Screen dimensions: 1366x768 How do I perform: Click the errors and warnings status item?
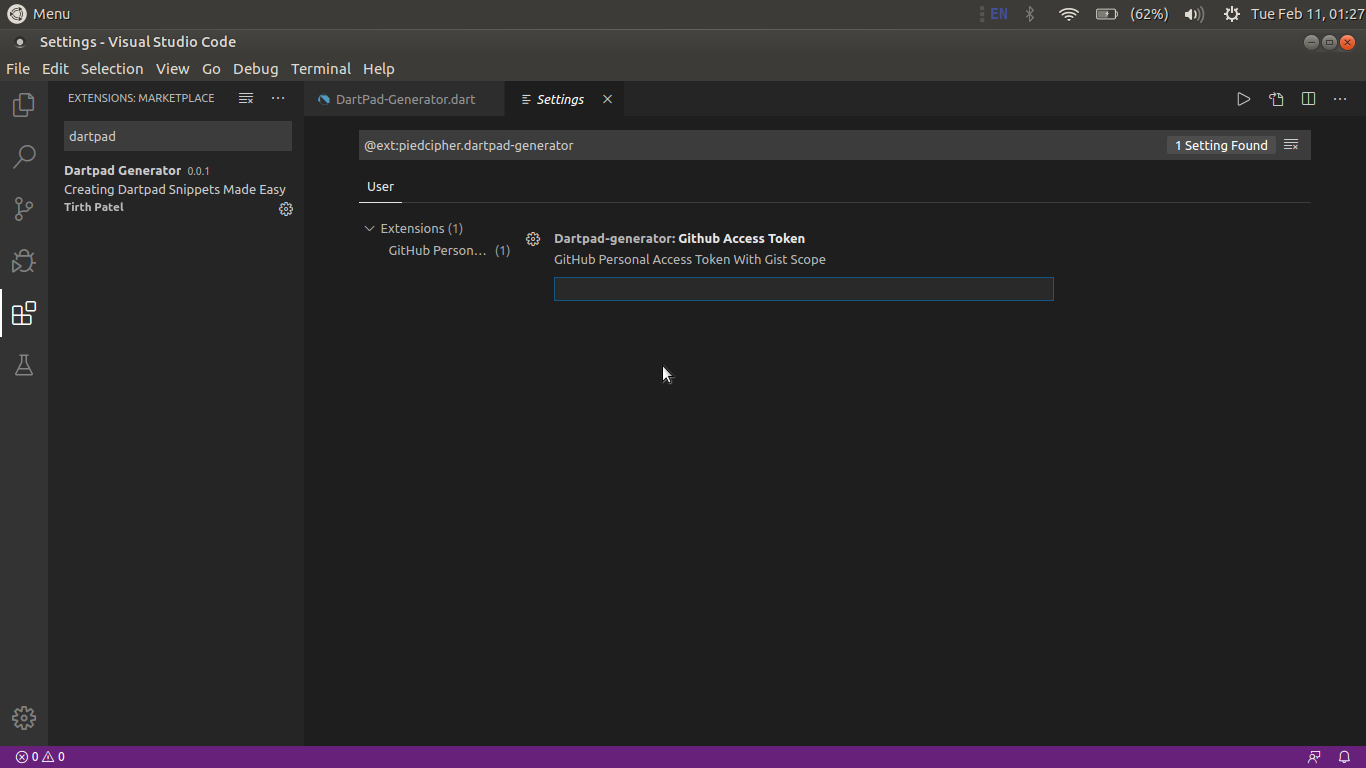[40, 757]
